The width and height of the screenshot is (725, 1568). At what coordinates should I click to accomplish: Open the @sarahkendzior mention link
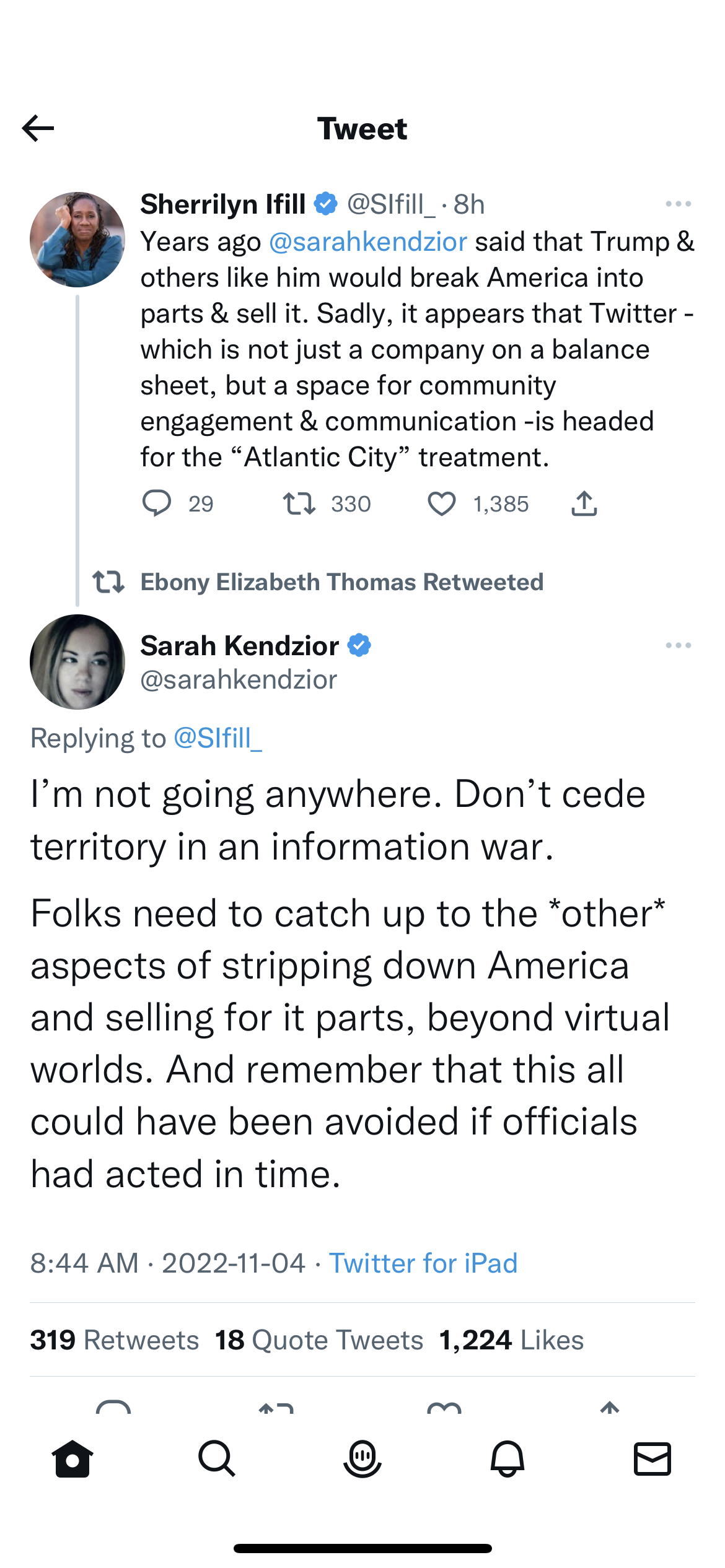point(368,242)
